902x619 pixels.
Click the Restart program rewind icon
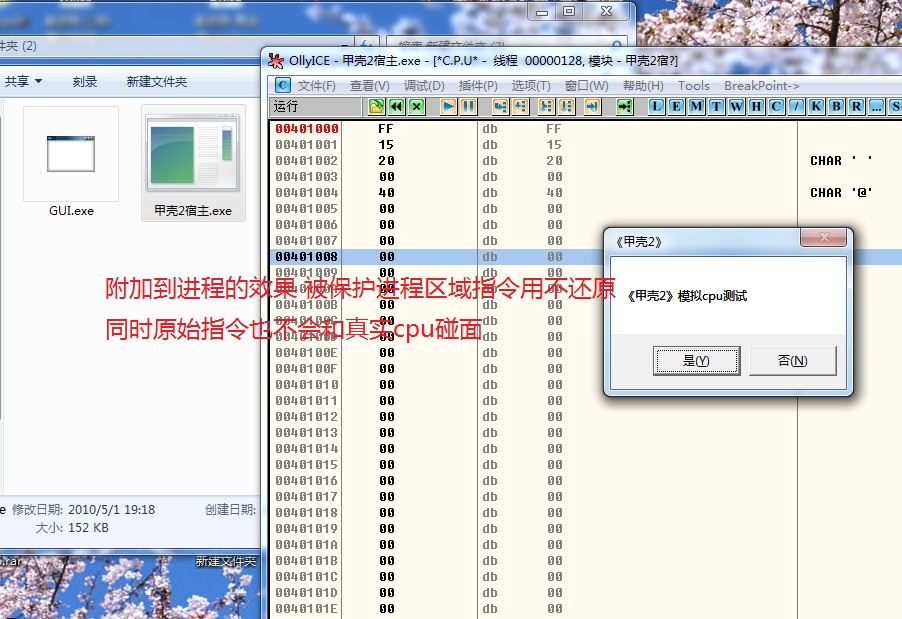pyautogui.click(x=396, y=106)
